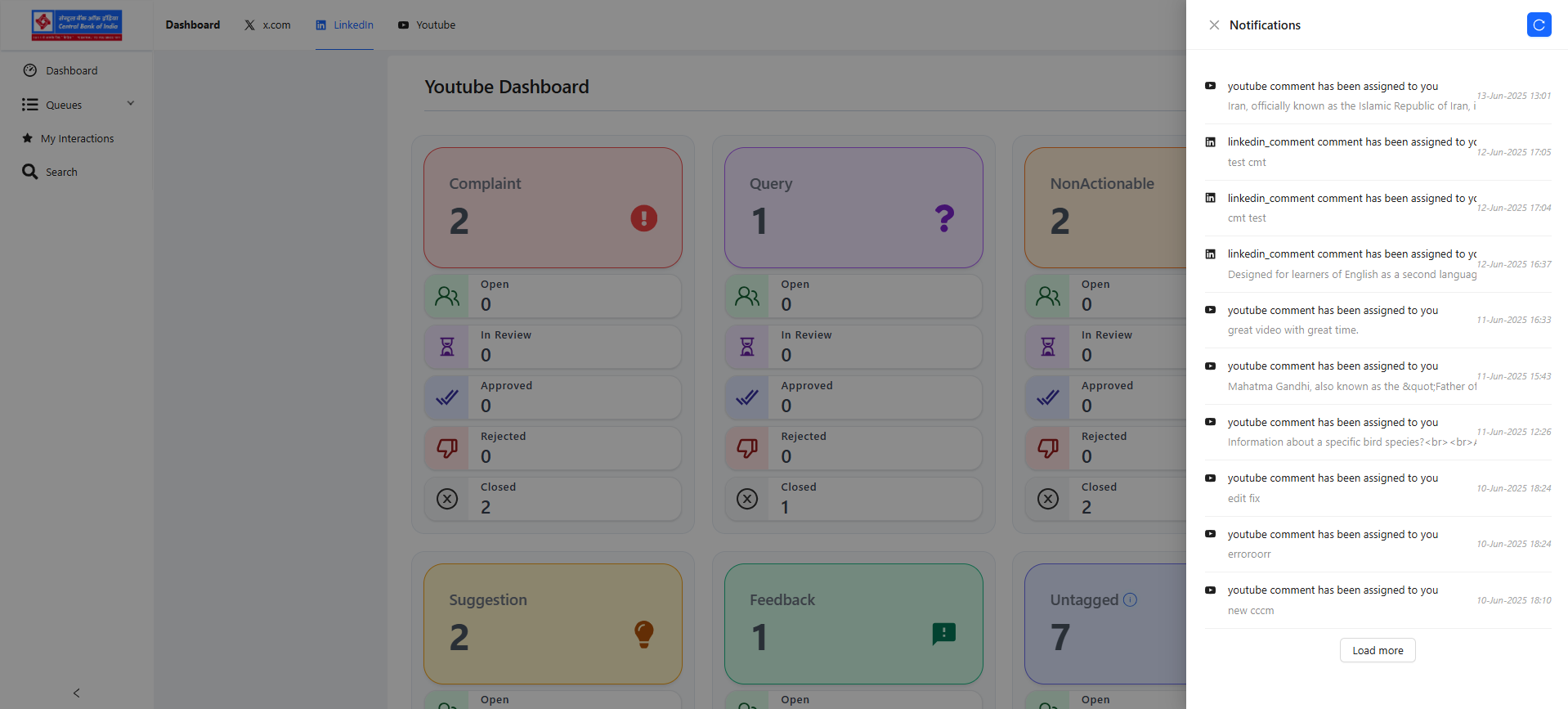1568x709 pixels.
Task: Open the 'new cccm' youtube notification
Action: (x=1378, y=600)
